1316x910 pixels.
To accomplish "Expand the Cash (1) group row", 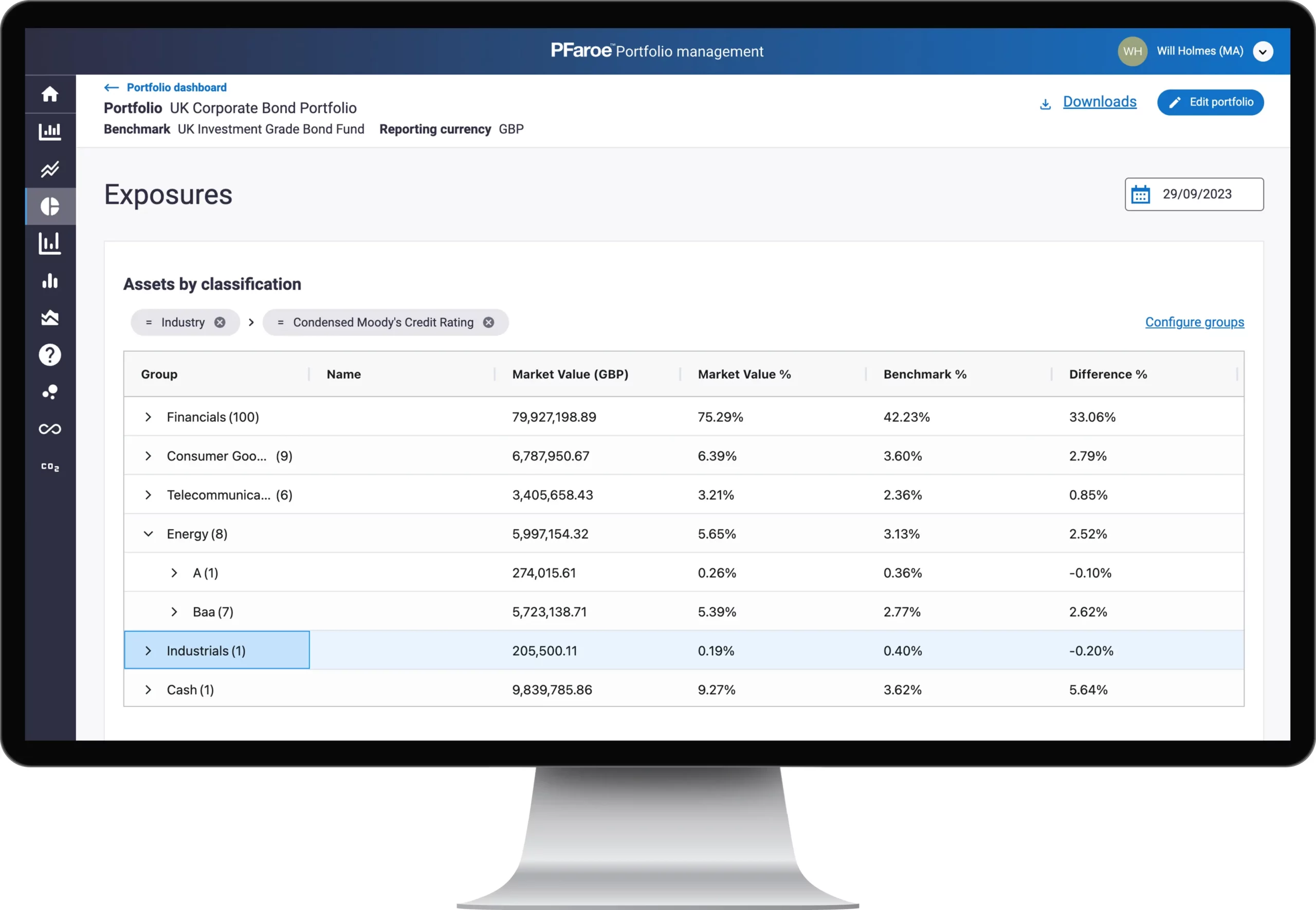I will 149,690.
